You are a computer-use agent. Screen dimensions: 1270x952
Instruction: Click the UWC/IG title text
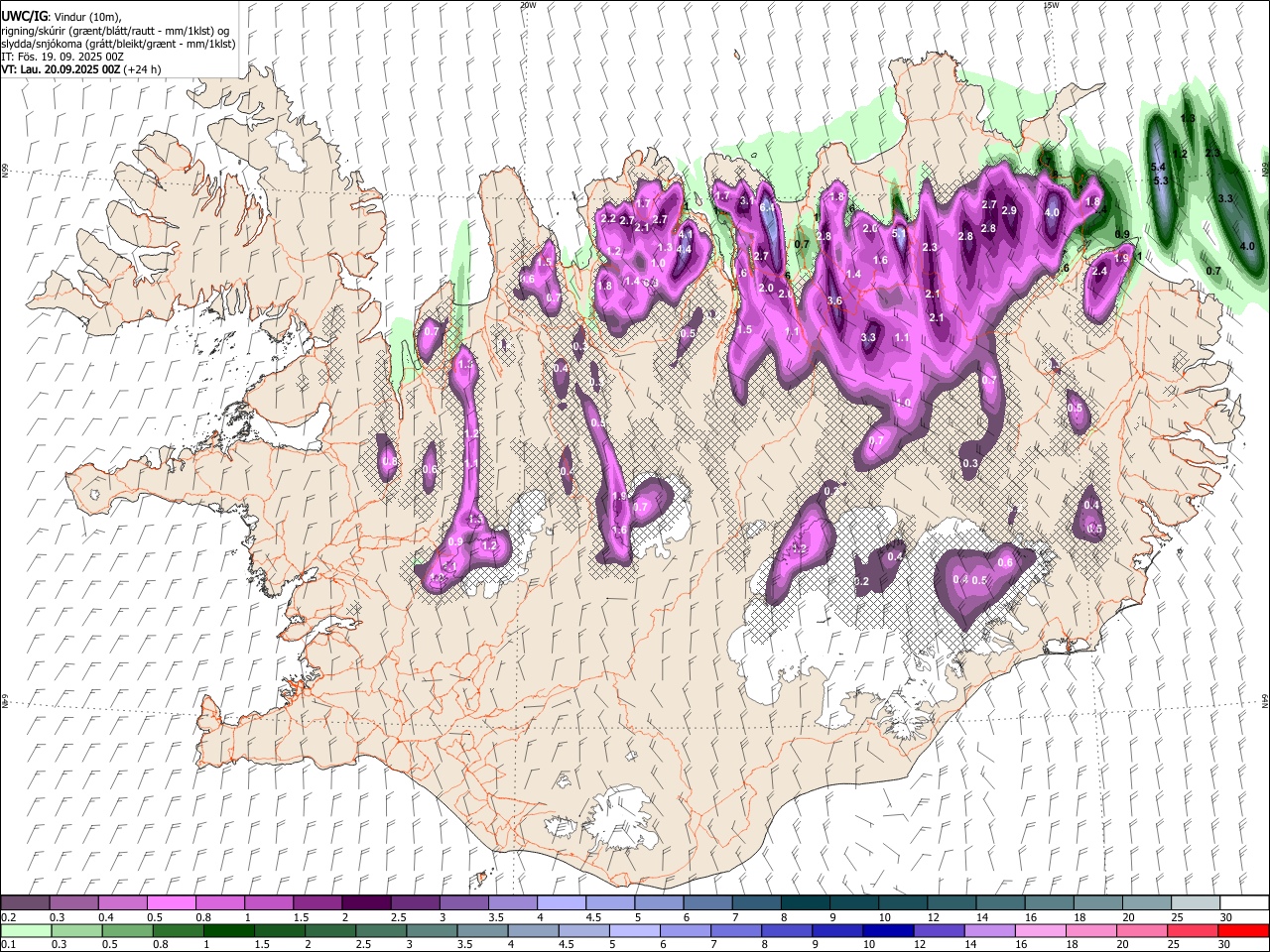tap(24, 16)
